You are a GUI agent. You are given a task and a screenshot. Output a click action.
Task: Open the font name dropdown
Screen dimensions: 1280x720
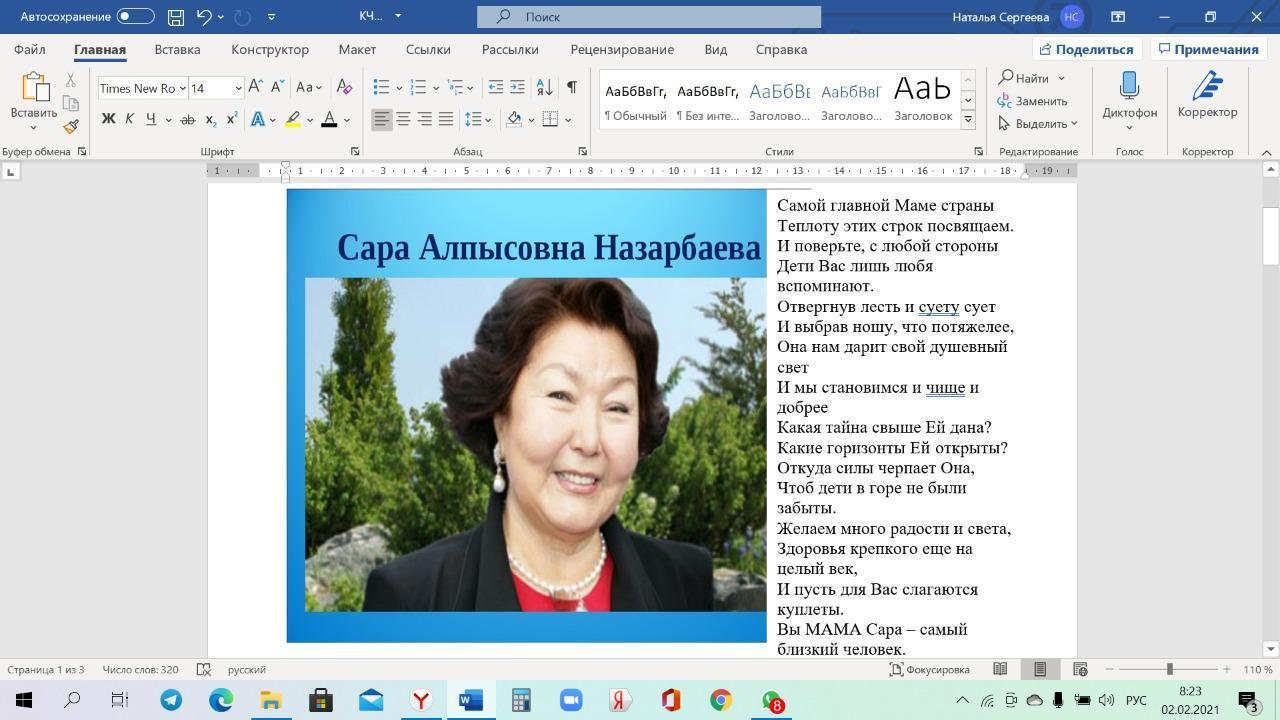tap(182, 88)
